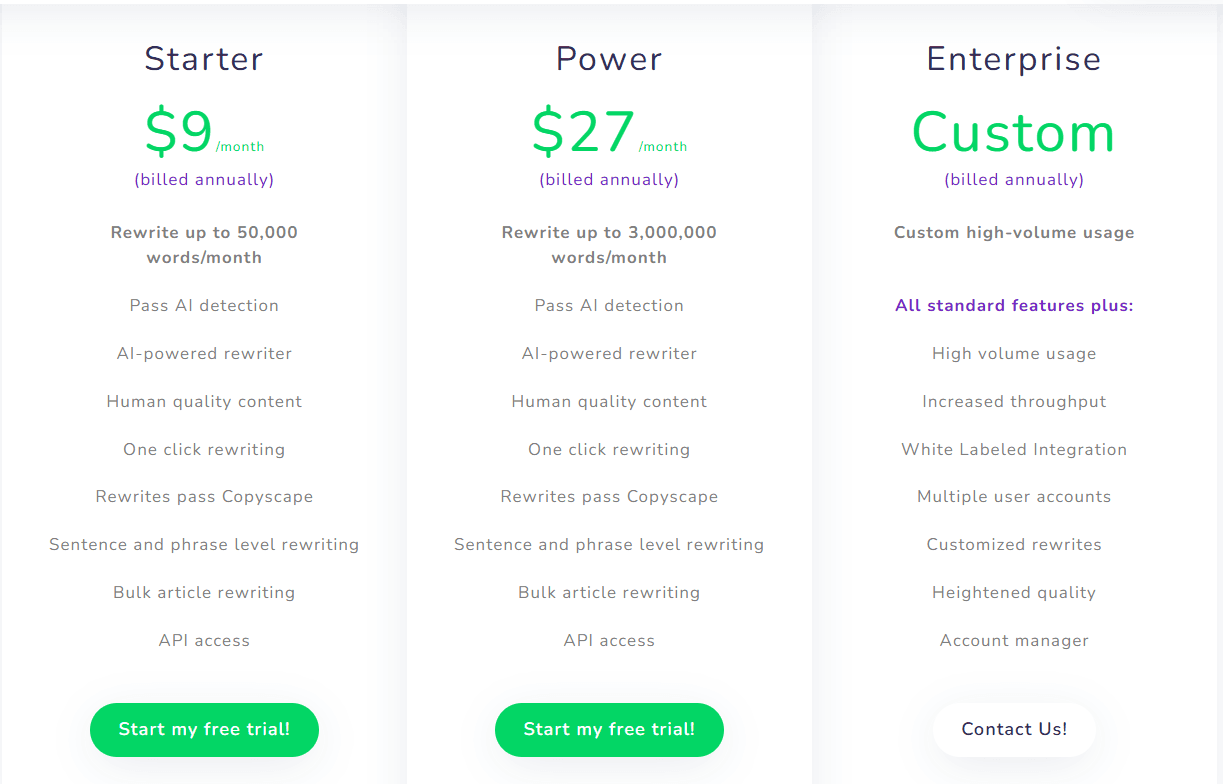Viewport: 1223px width, 784px height.
Task: Click 'billed annually' under Enterprise Custom price
Action: (1014, 180)
